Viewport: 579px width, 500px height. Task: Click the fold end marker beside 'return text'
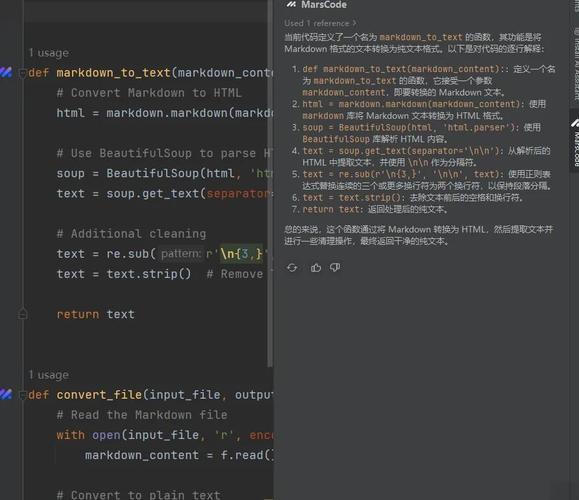click(x=23, y=314)
